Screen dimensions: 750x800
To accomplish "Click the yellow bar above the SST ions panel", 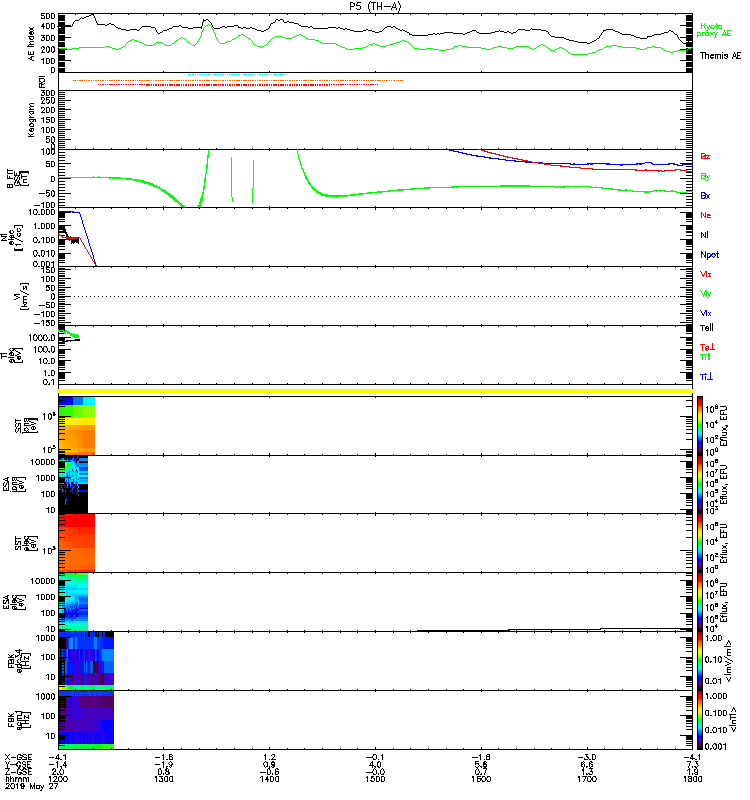I will [x=376, y=391].
